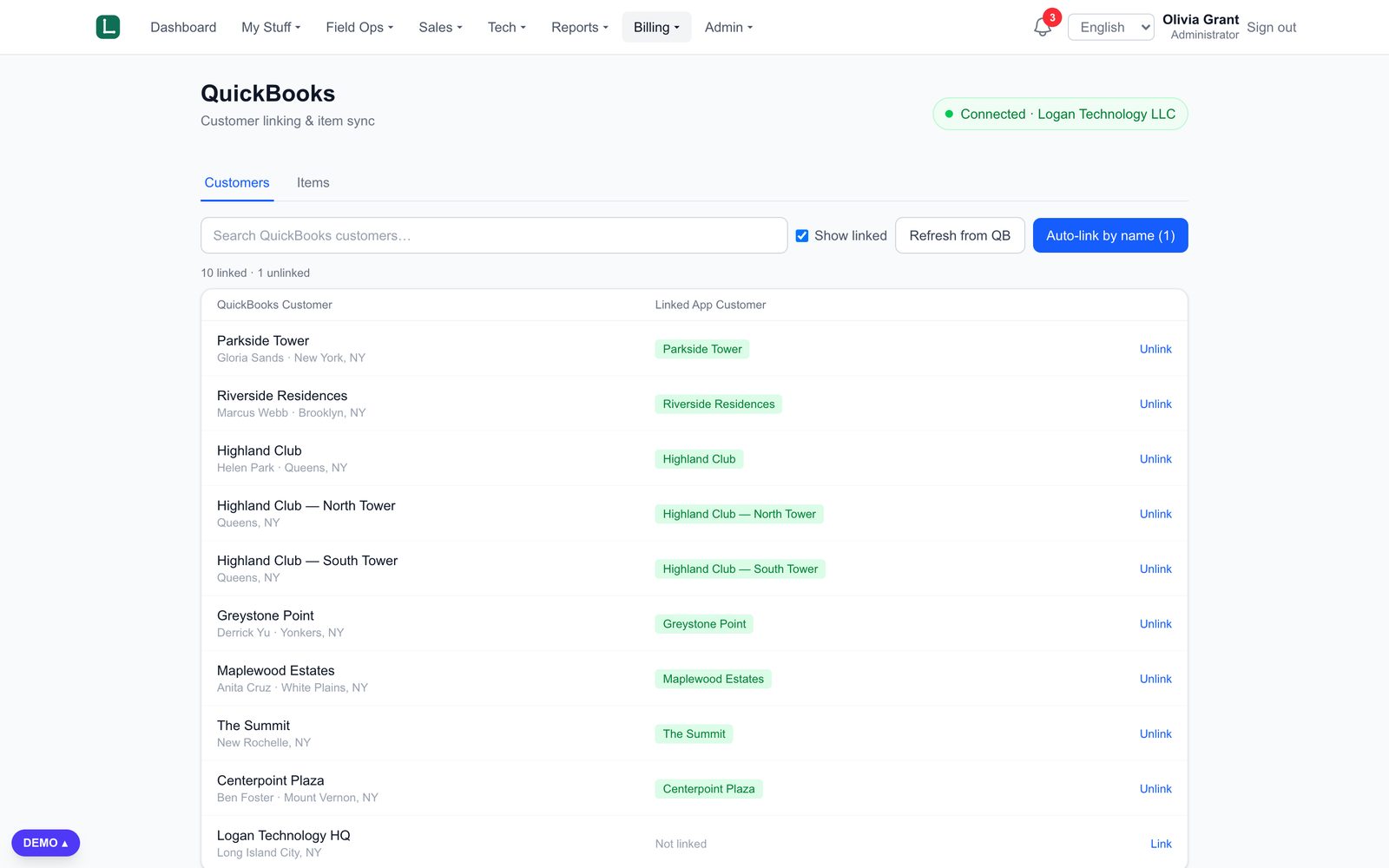Click Auto-link by name (1) button
This screenshot has width=1389, height=868.
pyautogui.click(x=1110, y=235)
